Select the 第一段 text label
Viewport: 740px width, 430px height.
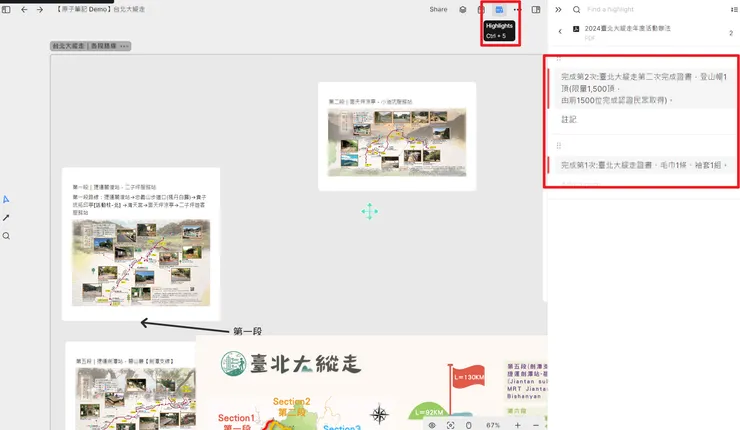coord(247,331)
